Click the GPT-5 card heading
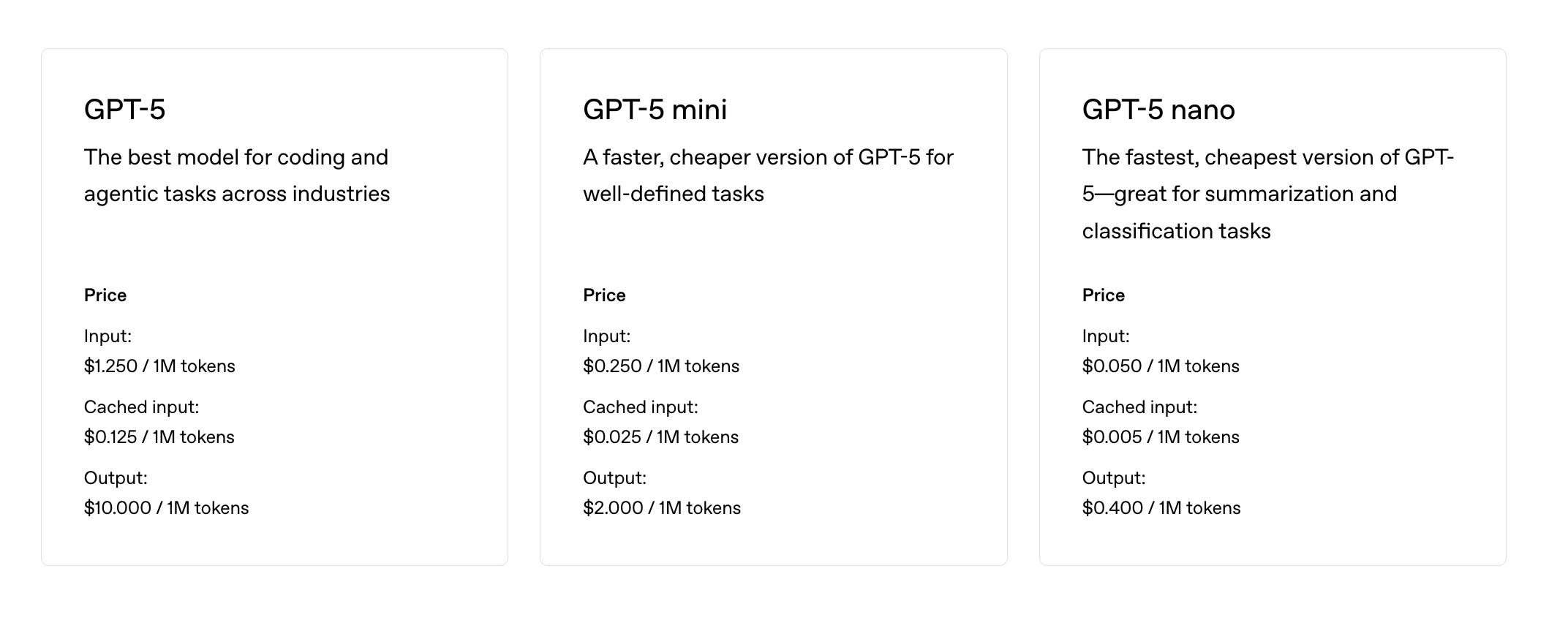Image resolution: width=1568 pixels, height=620 pixels. pos(124,110)
